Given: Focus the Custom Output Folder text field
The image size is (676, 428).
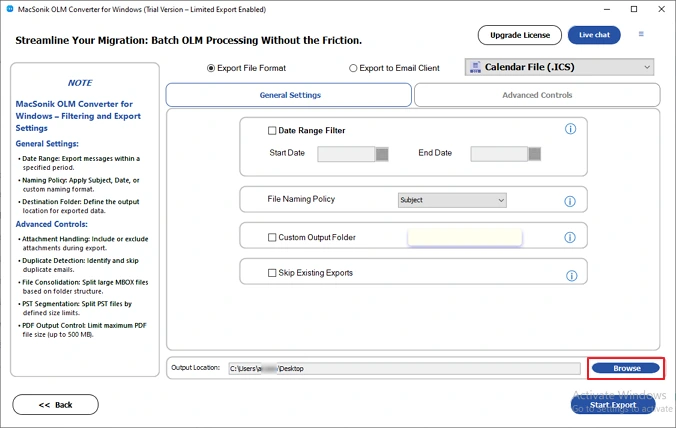Looking at the screenshot, I should point(465,237).
